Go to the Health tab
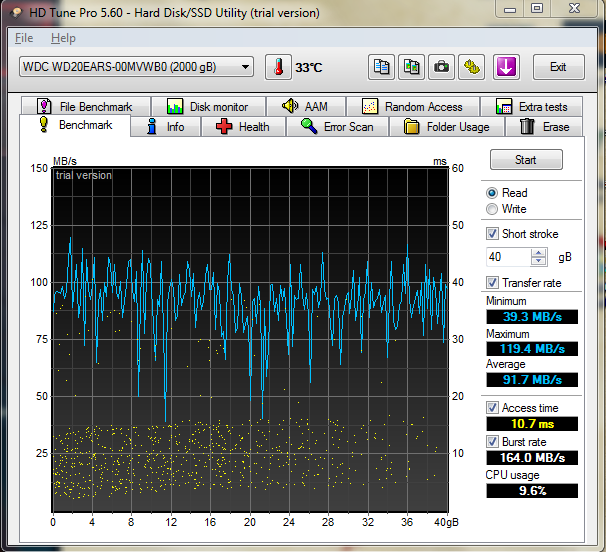 243,127
